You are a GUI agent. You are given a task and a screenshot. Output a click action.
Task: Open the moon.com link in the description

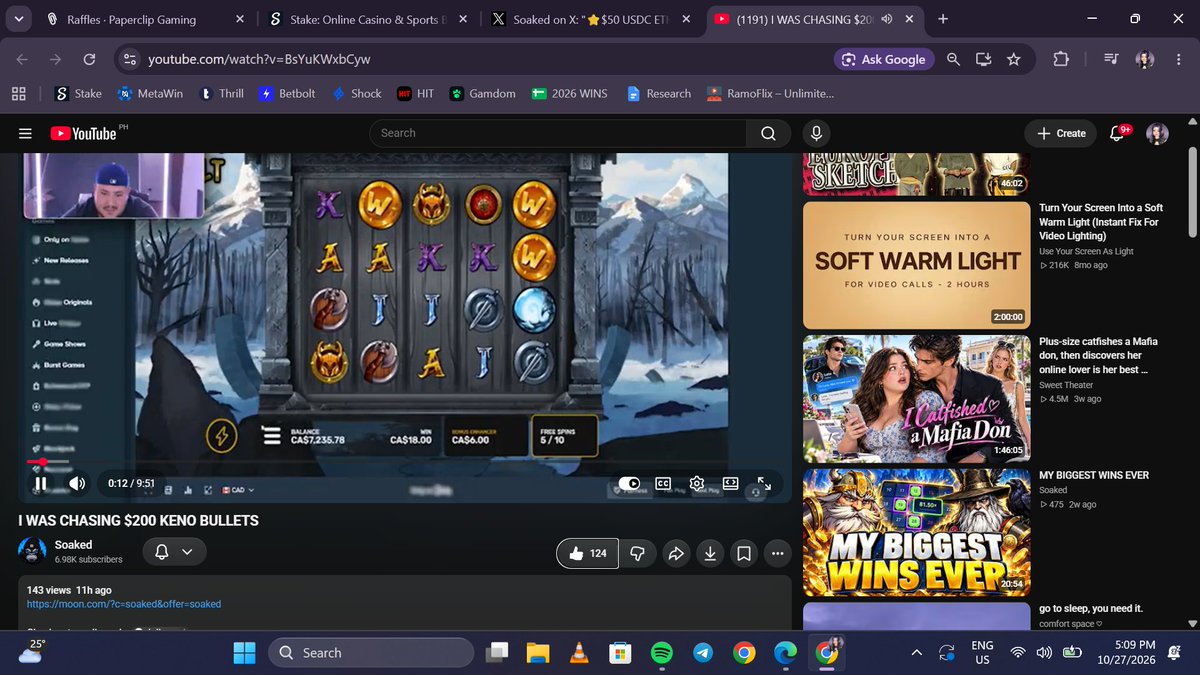pos(124,604)
